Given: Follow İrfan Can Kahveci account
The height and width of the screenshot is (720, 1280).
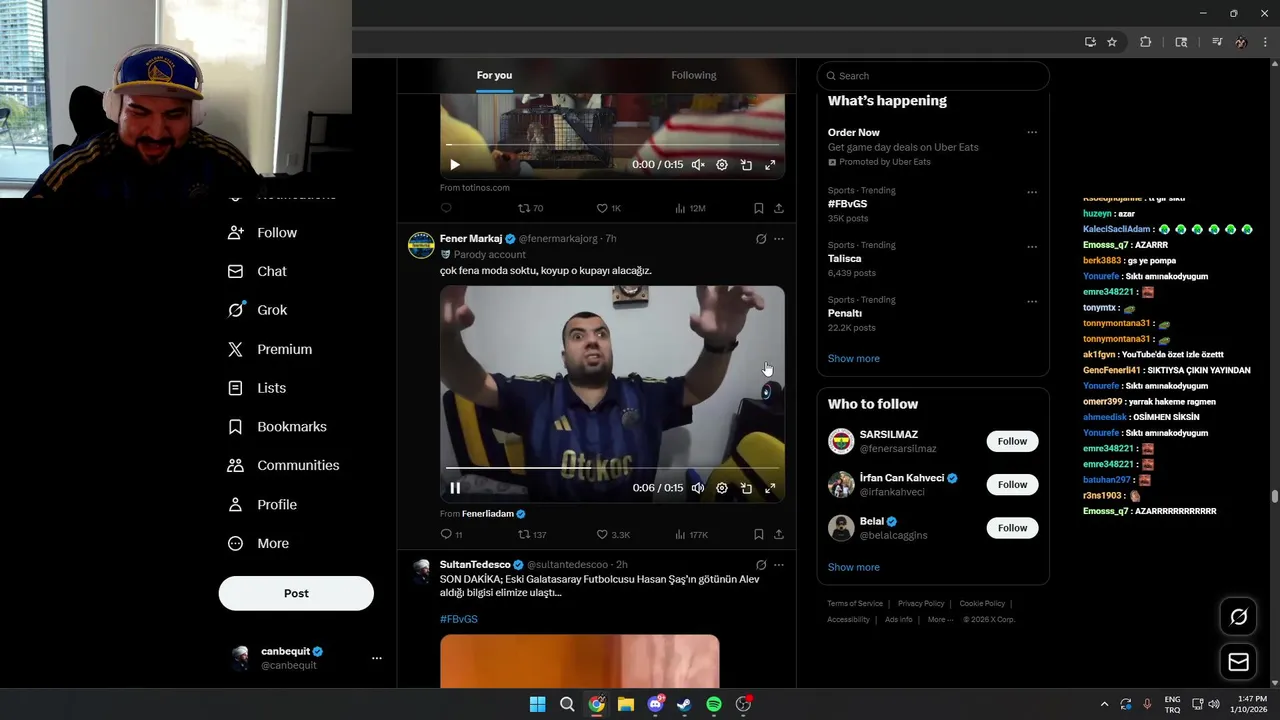Looking at the screenshot, I should coord(1012,485).
